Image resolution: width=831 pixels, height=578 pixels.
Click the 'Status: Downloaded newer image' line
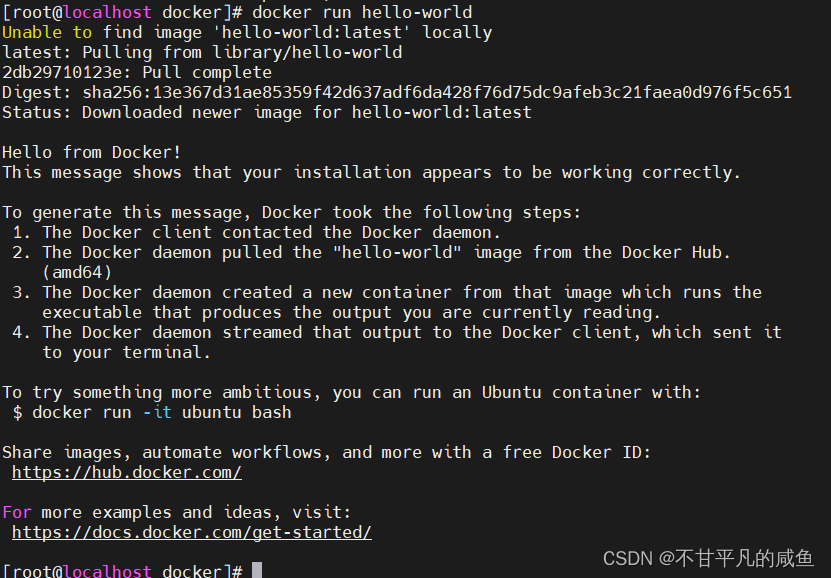point(266,112)
